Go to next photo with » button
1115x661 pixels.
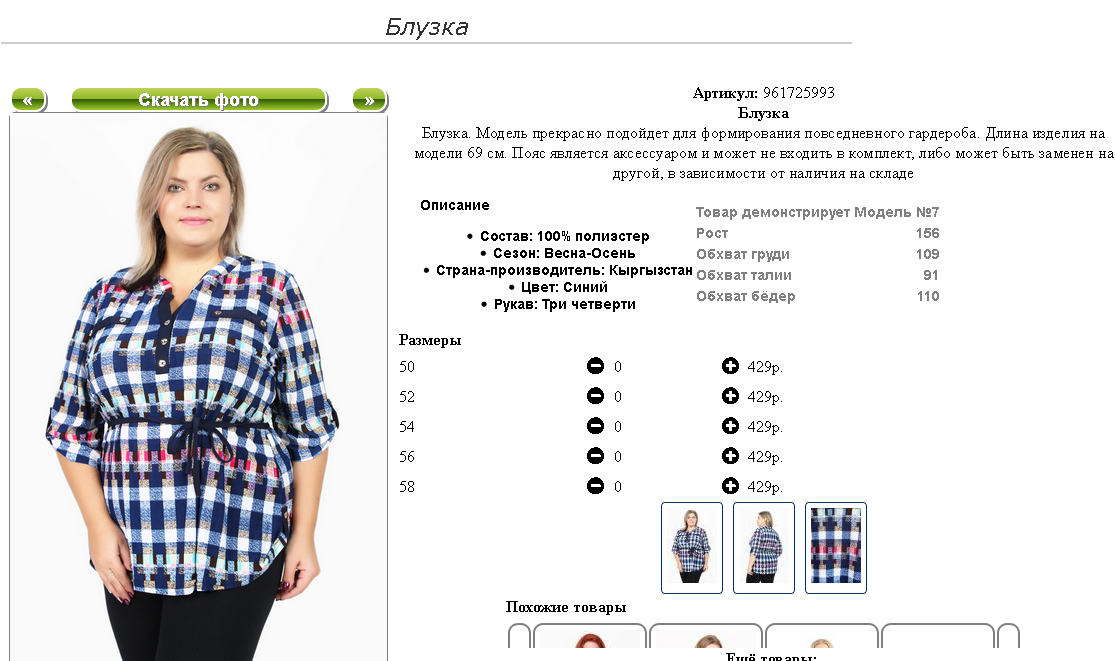point(370,100)
